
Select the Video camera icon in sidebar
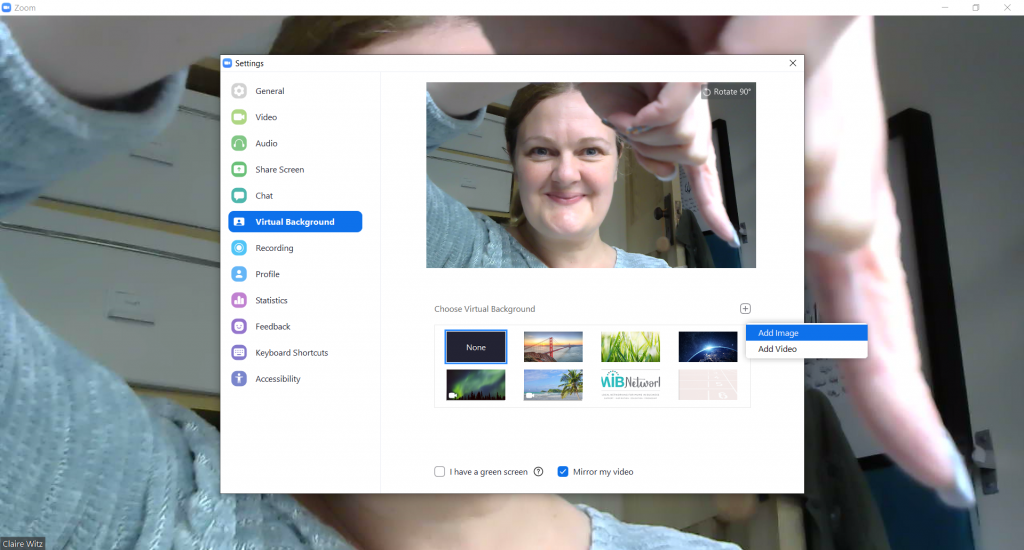(239, 117)
